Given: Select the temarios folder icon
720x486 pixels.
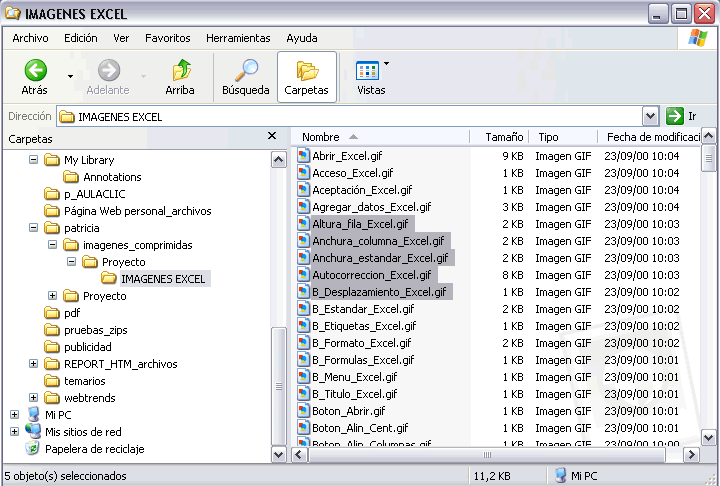Looking at the screenshot, I should [52, 381].
